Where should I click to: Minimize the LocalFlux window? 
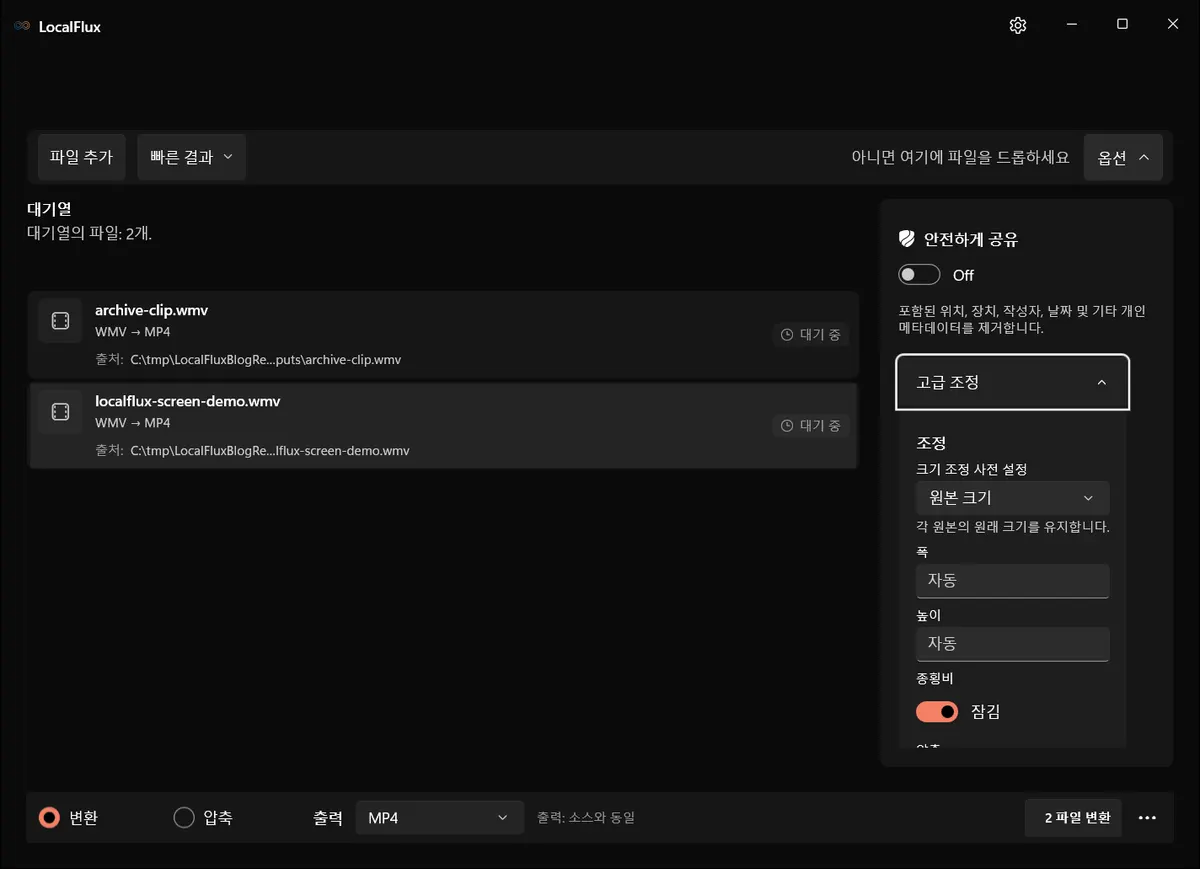(x=1071, y=25)
